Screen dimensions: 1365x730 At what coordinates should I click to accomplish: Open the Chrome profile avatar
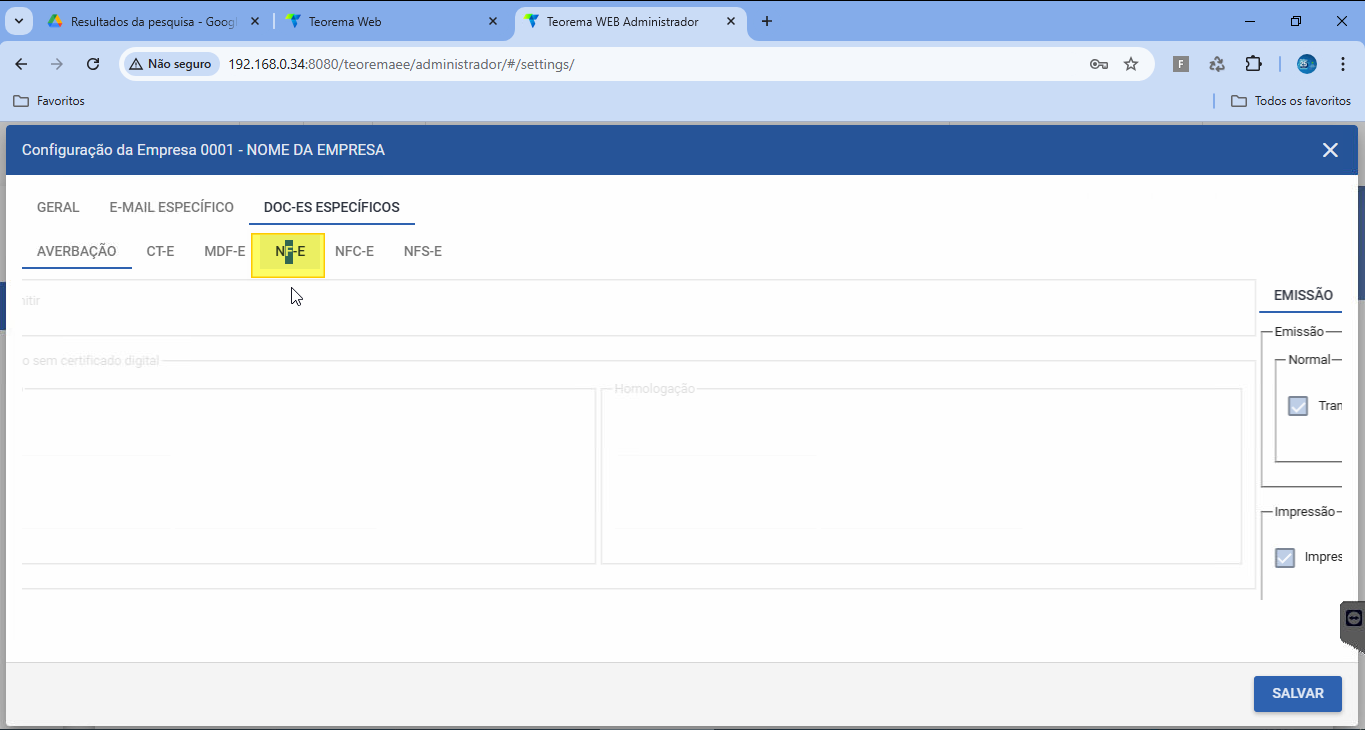(x=1307, y=64)
